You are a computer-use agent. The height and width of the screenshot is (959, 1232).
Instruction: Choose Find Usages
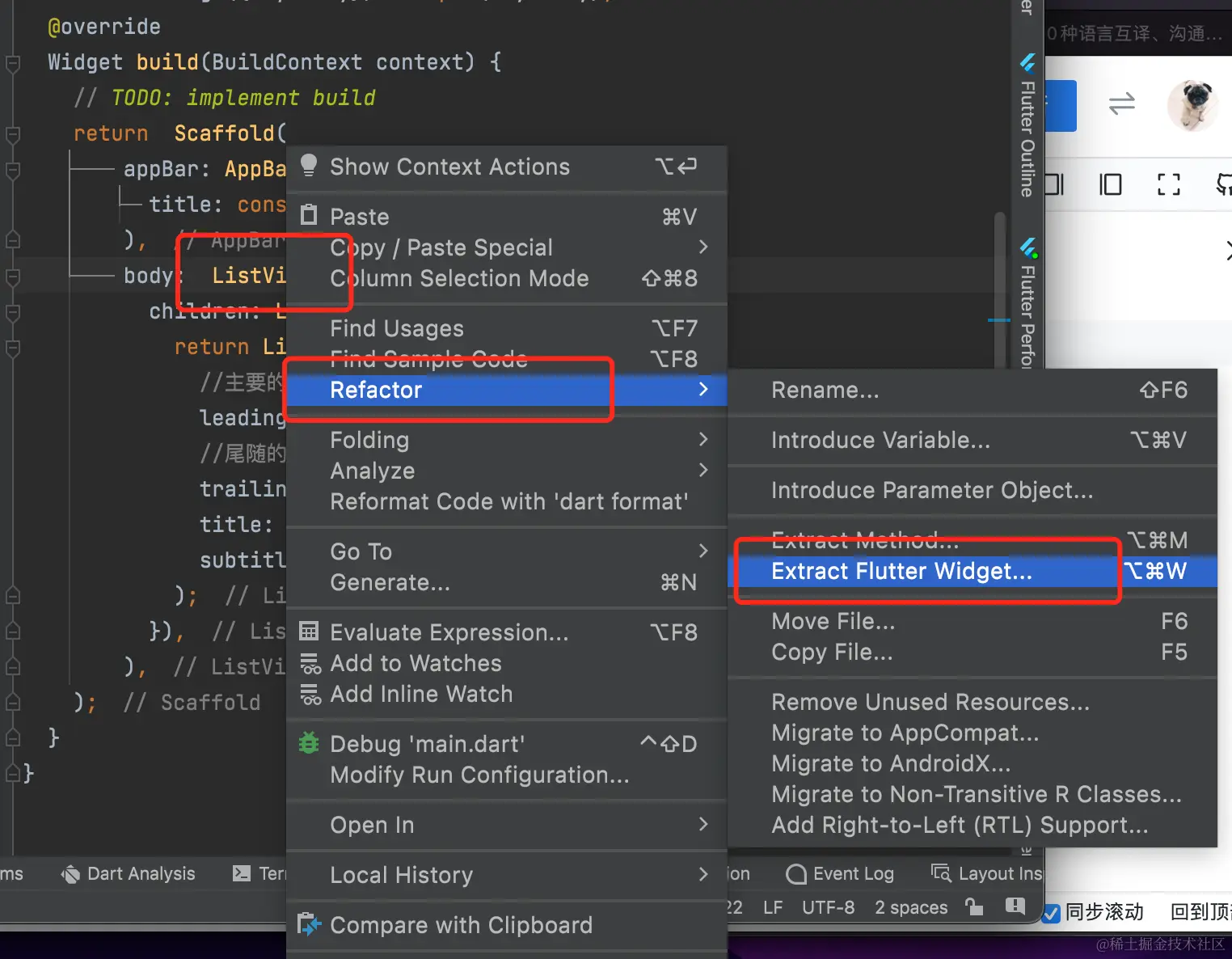coord(507,328)
